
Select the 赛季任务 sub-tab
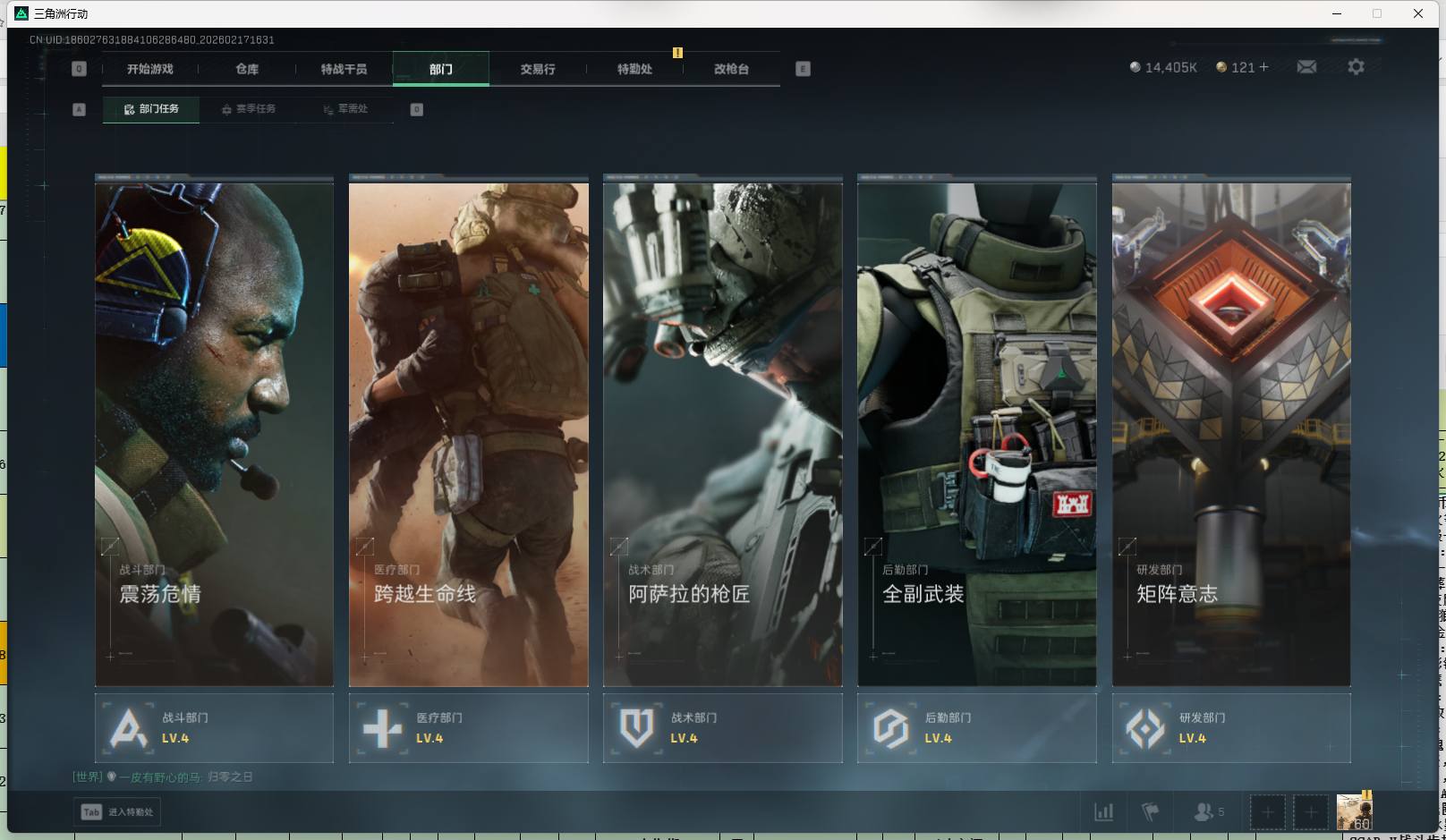pyautogui.click(x=249, y=109)
